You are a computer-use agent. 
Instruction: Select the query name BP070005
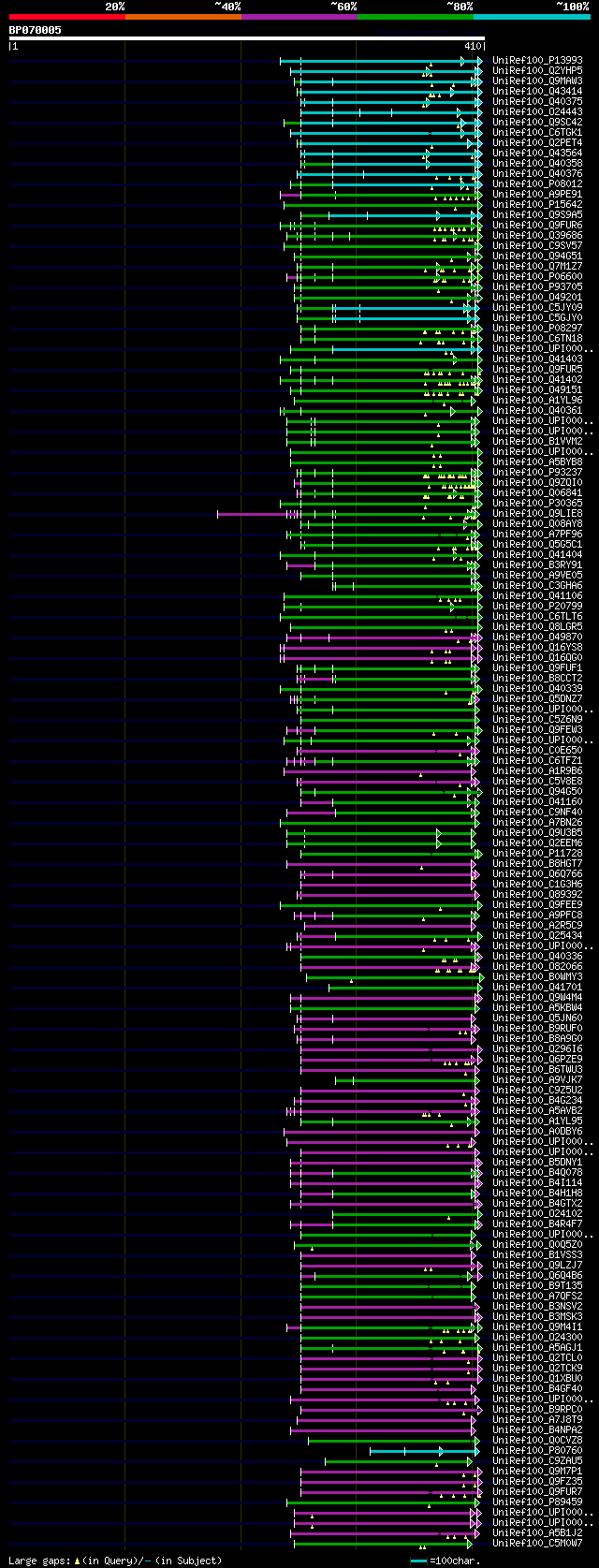(36, 30)
